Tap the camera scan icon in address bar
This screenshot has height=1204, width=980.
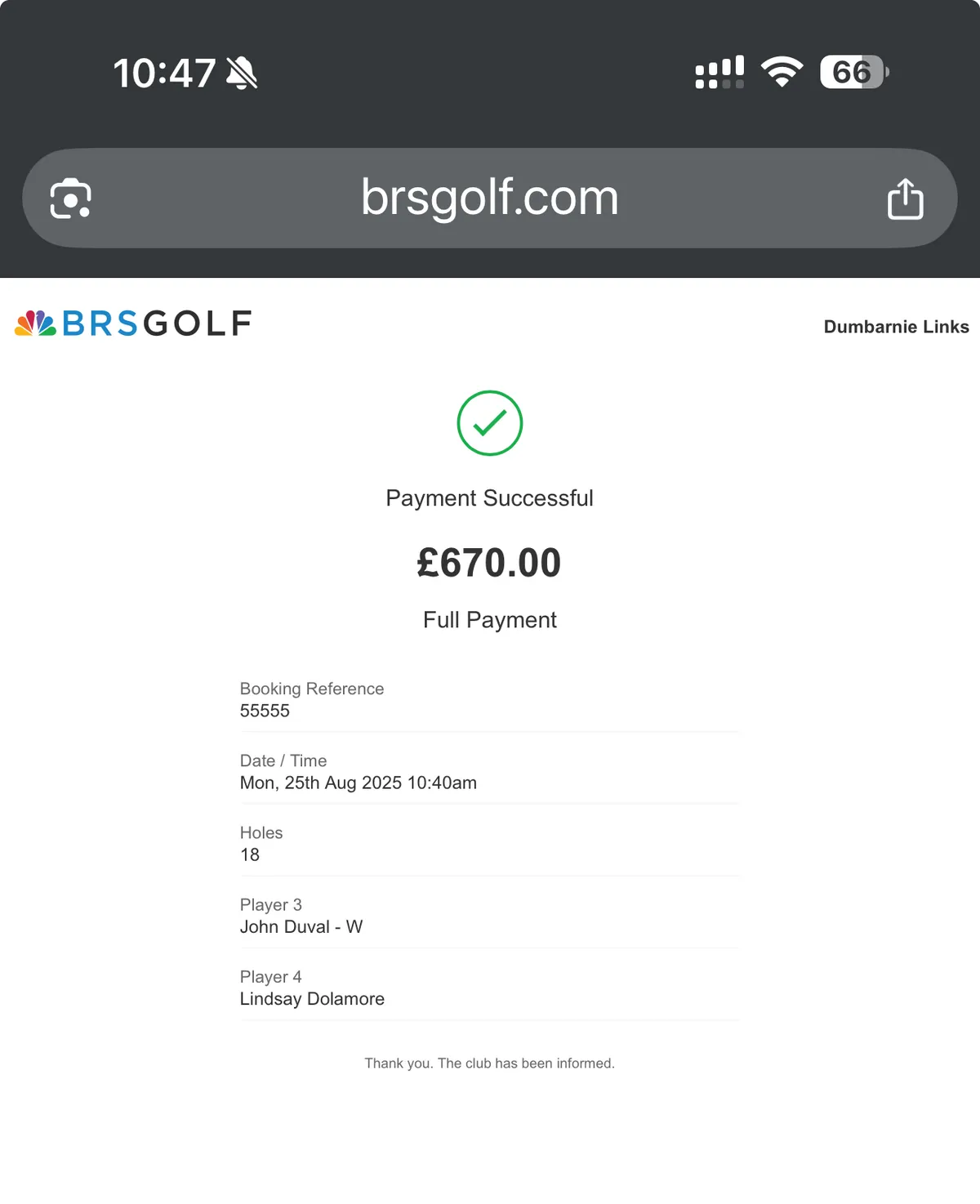(71, 198)
